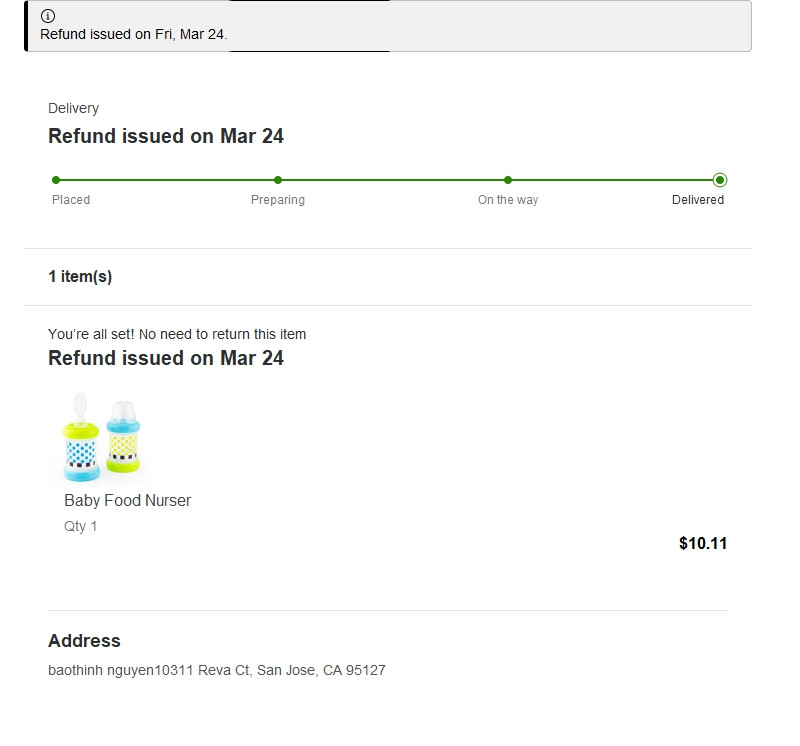800x746 pixels.
Task: Click the Delivered label text
Action: (697, 200)
